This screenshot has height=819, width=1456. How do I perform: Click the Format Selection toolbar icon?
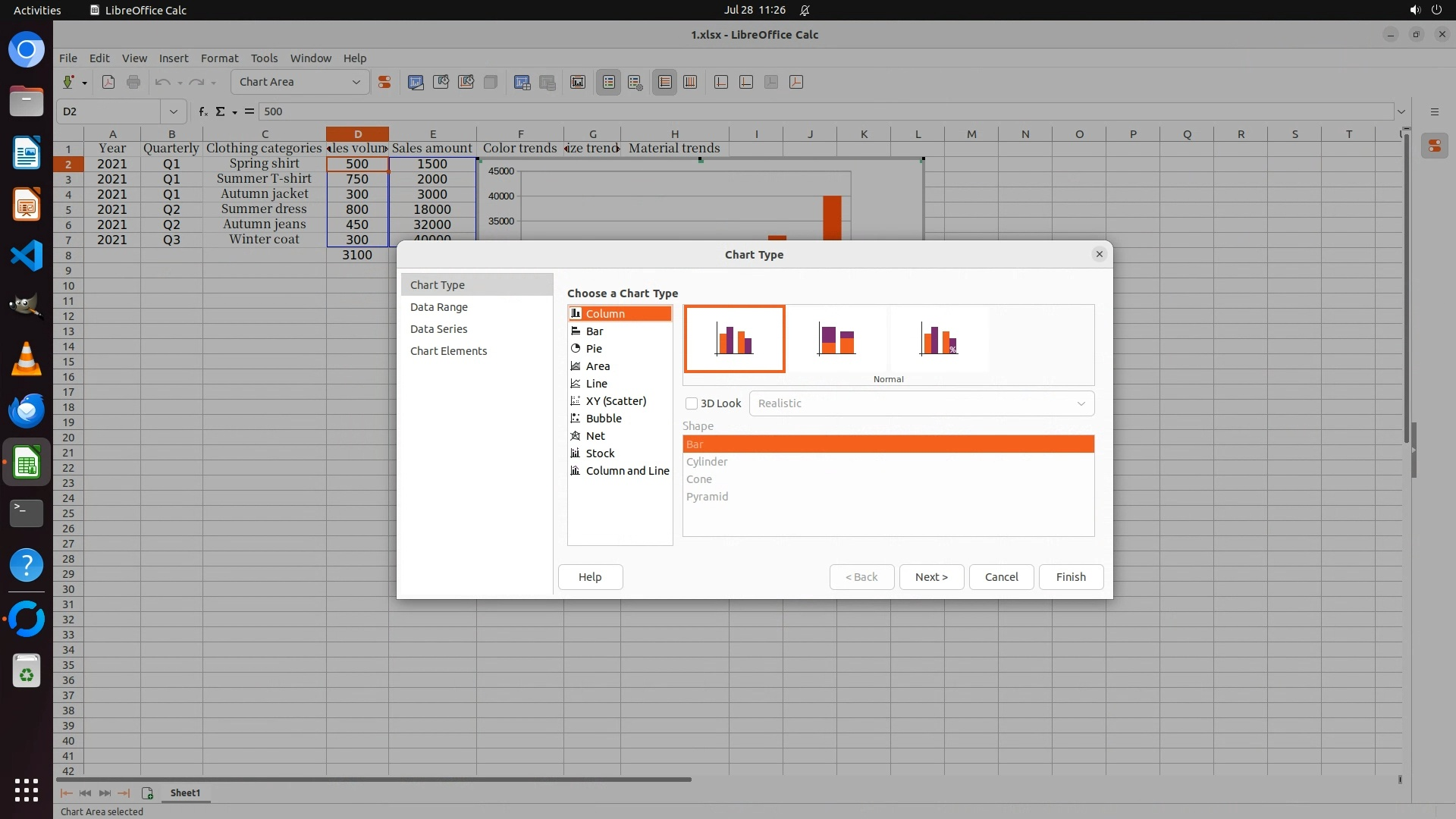point(384,82)
